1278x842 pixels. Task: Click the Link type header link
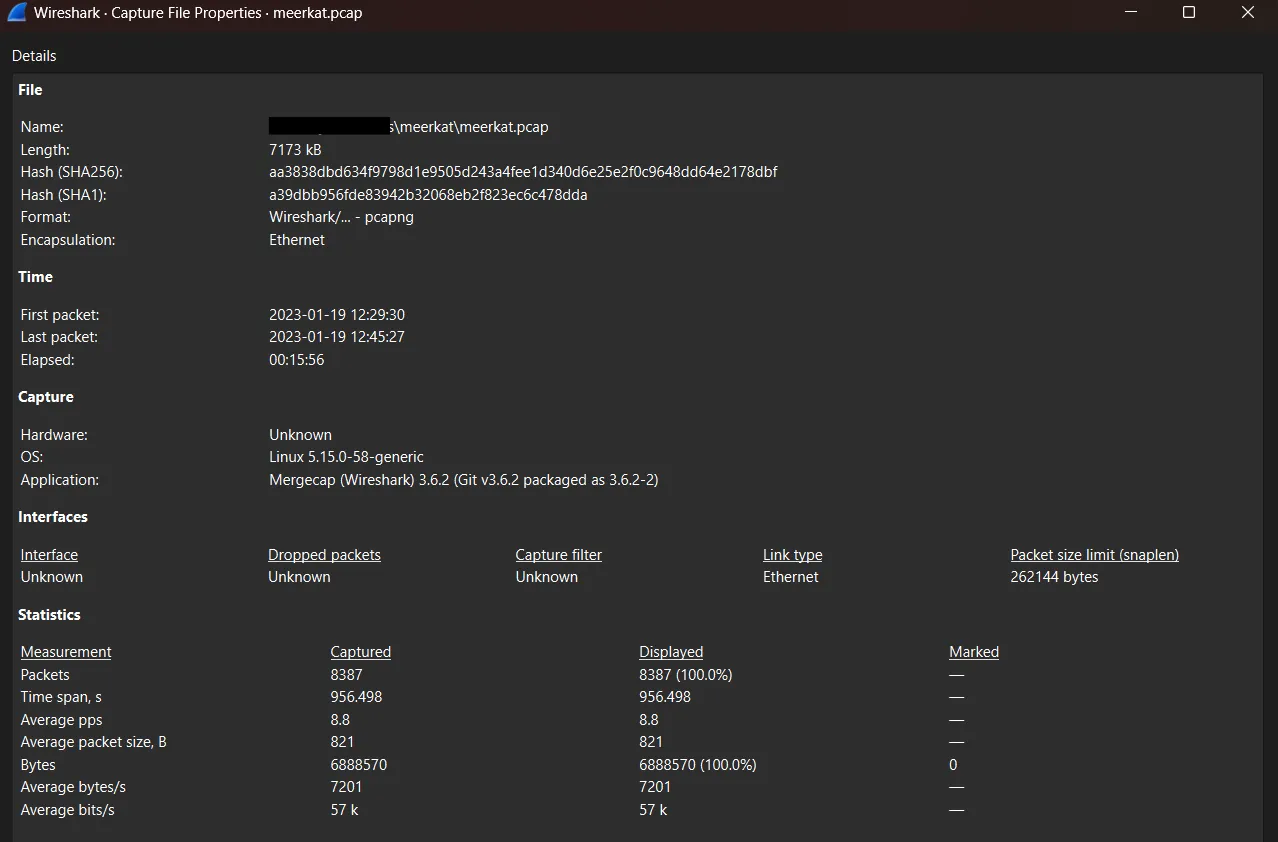792,554
